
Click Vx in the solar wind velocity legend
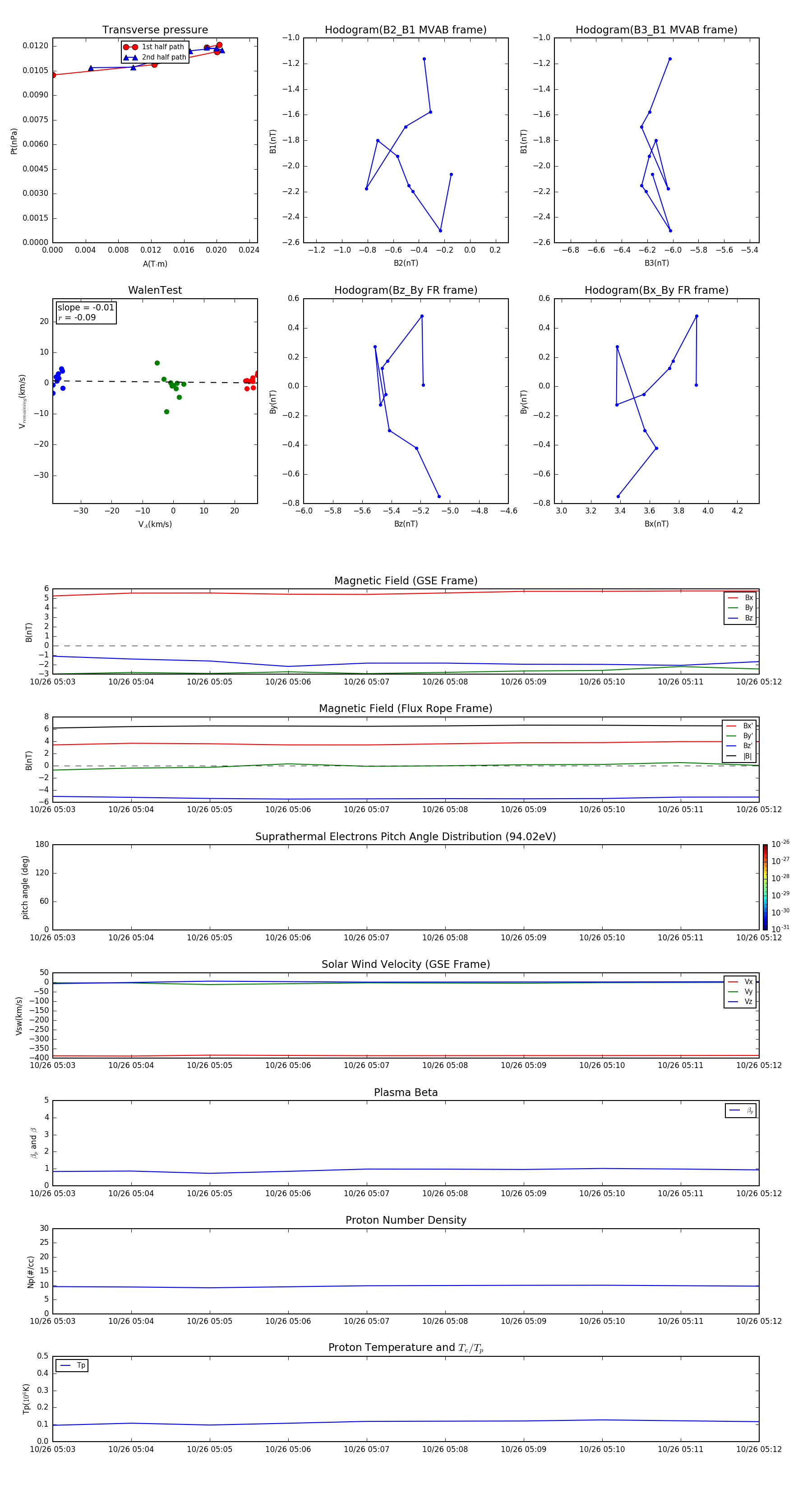click(740, 981)
